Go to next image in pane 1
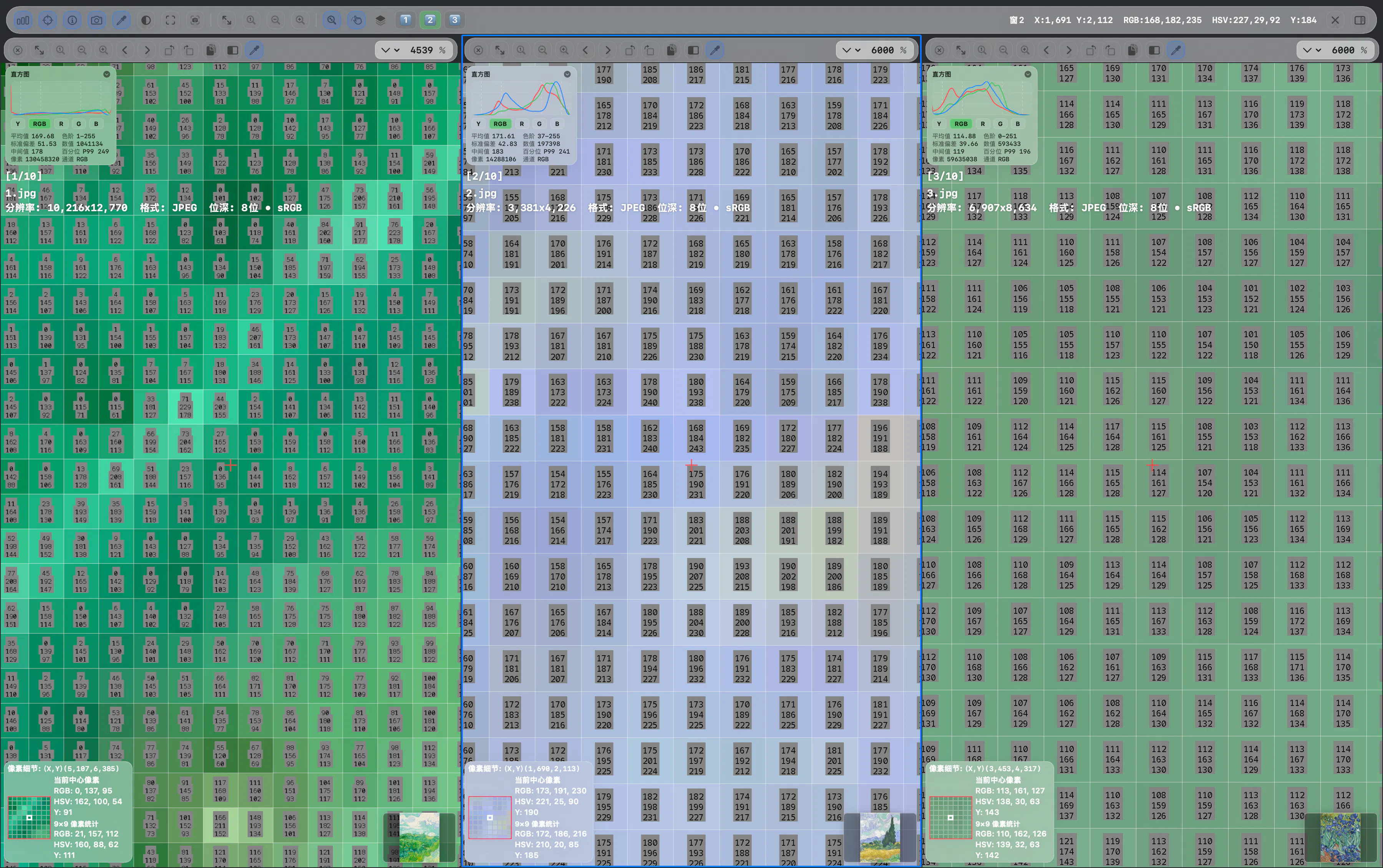 point(147,50)
